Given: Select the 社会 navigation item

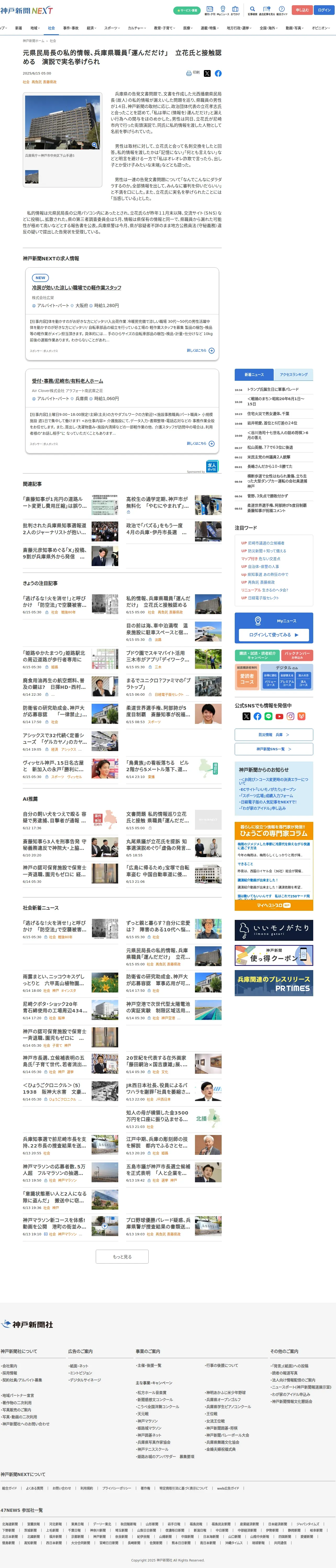Looking at the screenshot, I should (51, 28).
